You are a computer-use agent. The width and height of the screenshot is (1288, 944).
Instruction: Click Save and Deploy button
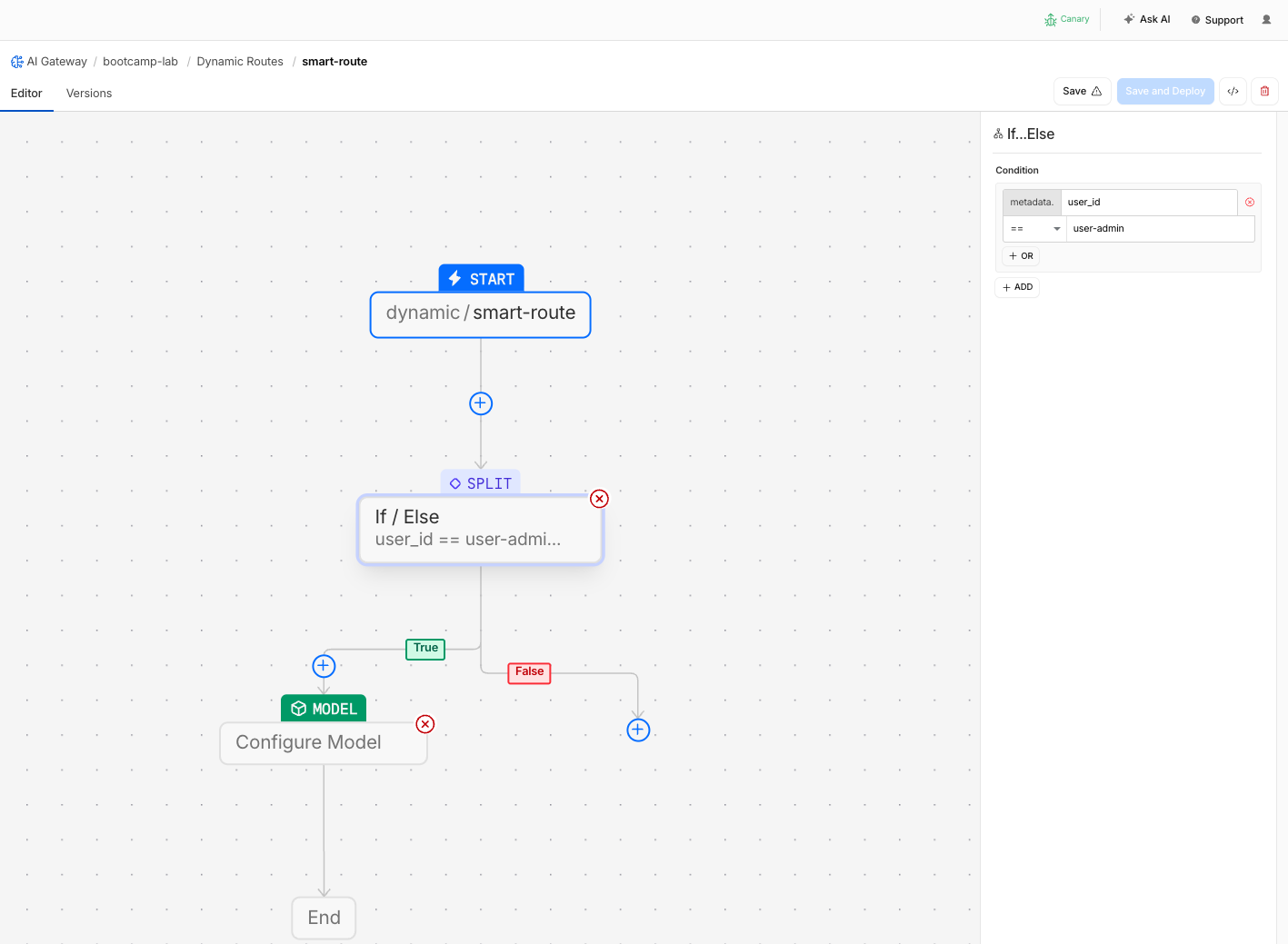click(1165, 91)
